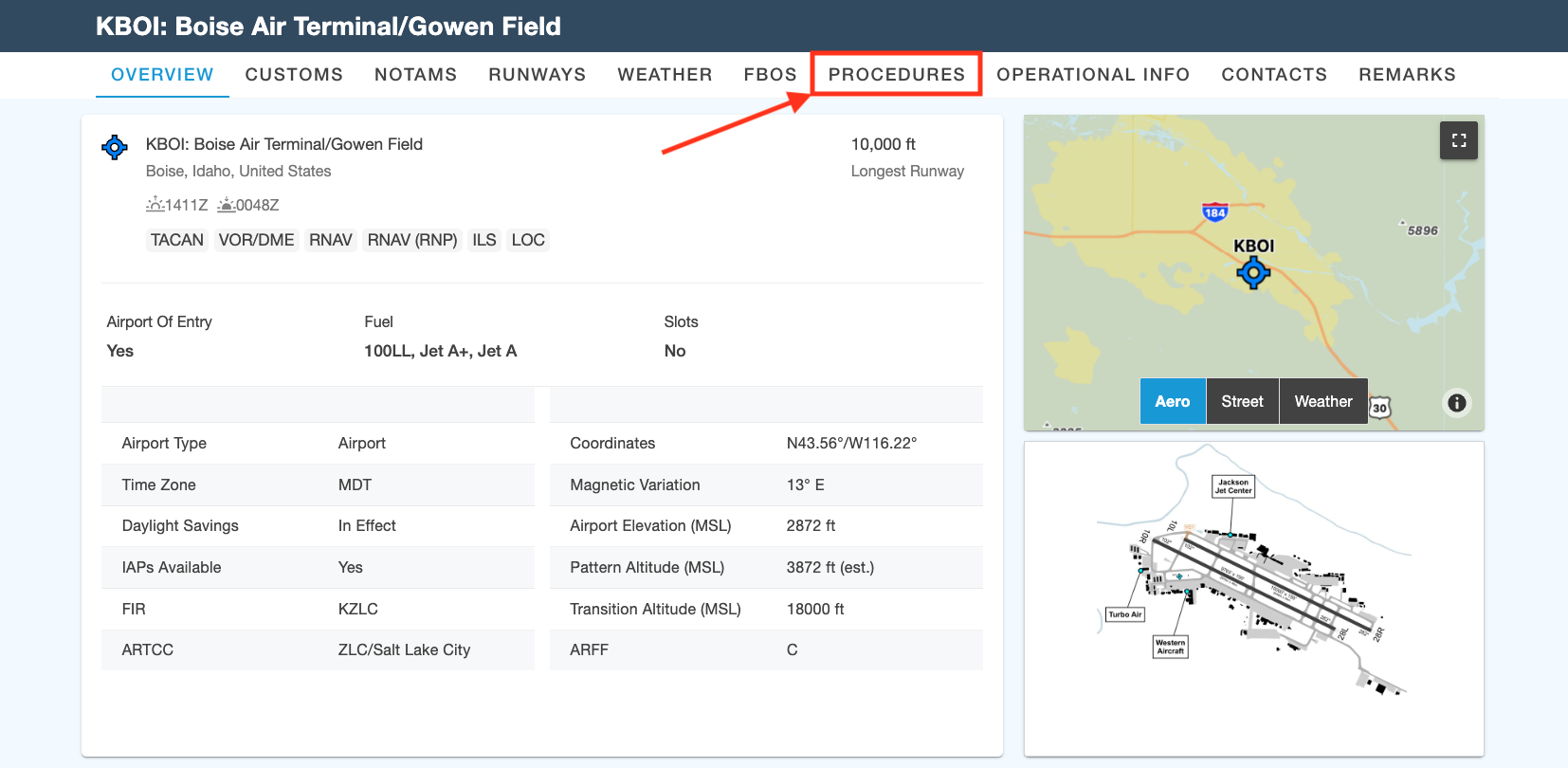Image resolution: width=1568 pixels, height=768 pixels.
Task: Switch map to Aero view
Action: tap(1173, 401)
